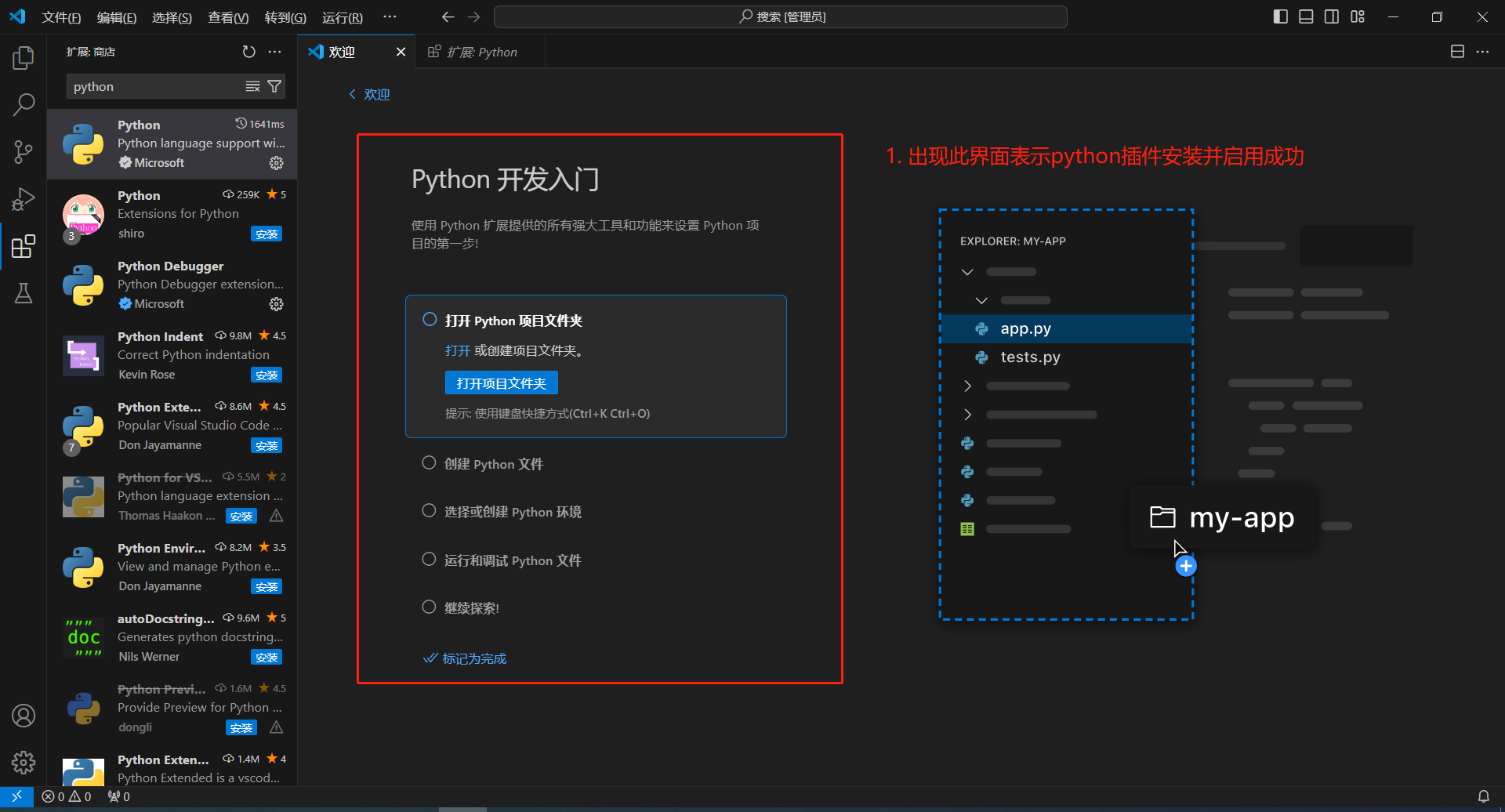1505x812 pixels.
Task: Click the top command center search box
Action: point(781,16)
